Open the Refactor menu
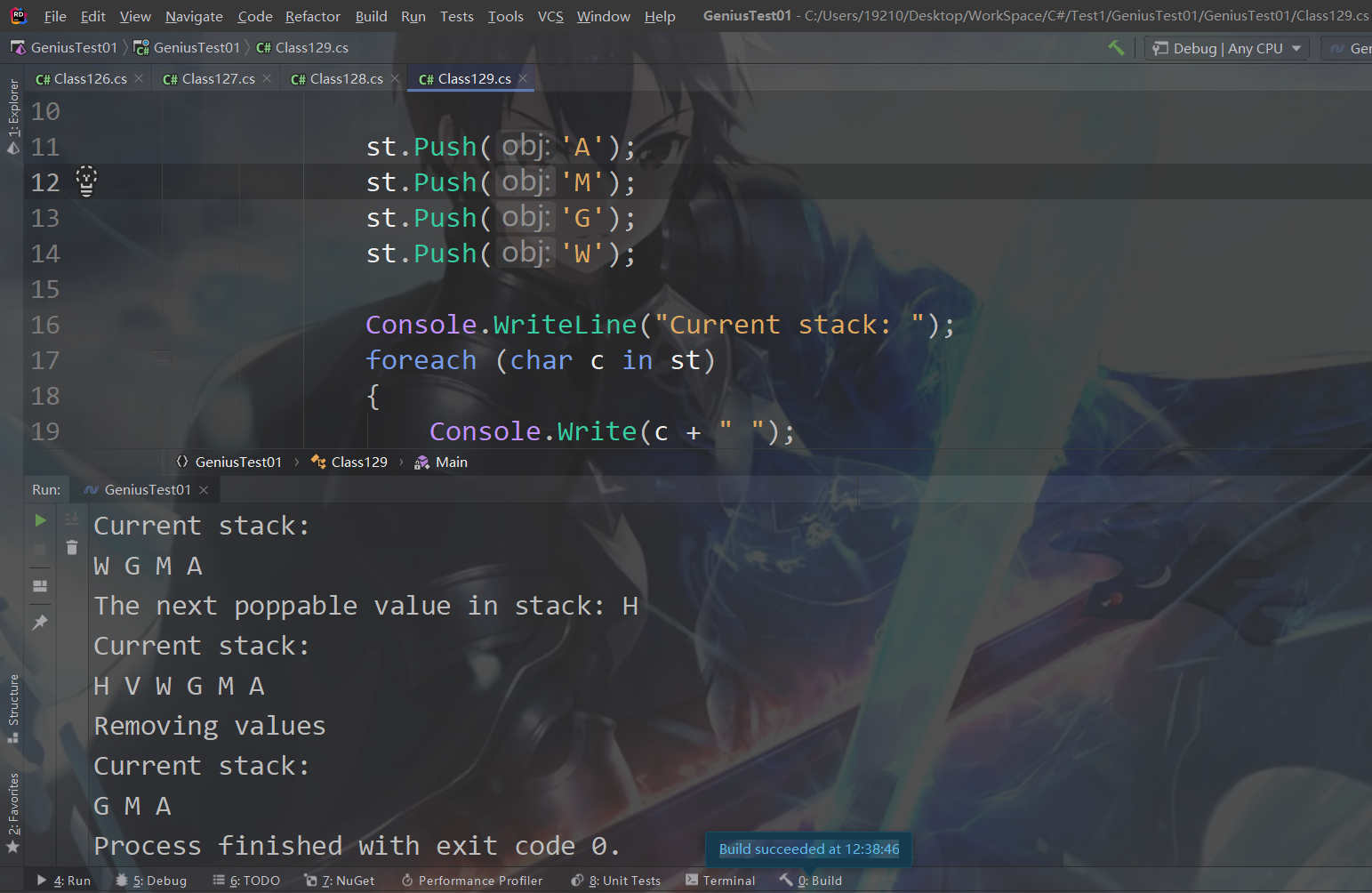Image resolution: width=1372 pixels, height=893 pixels. coord(313,16)
